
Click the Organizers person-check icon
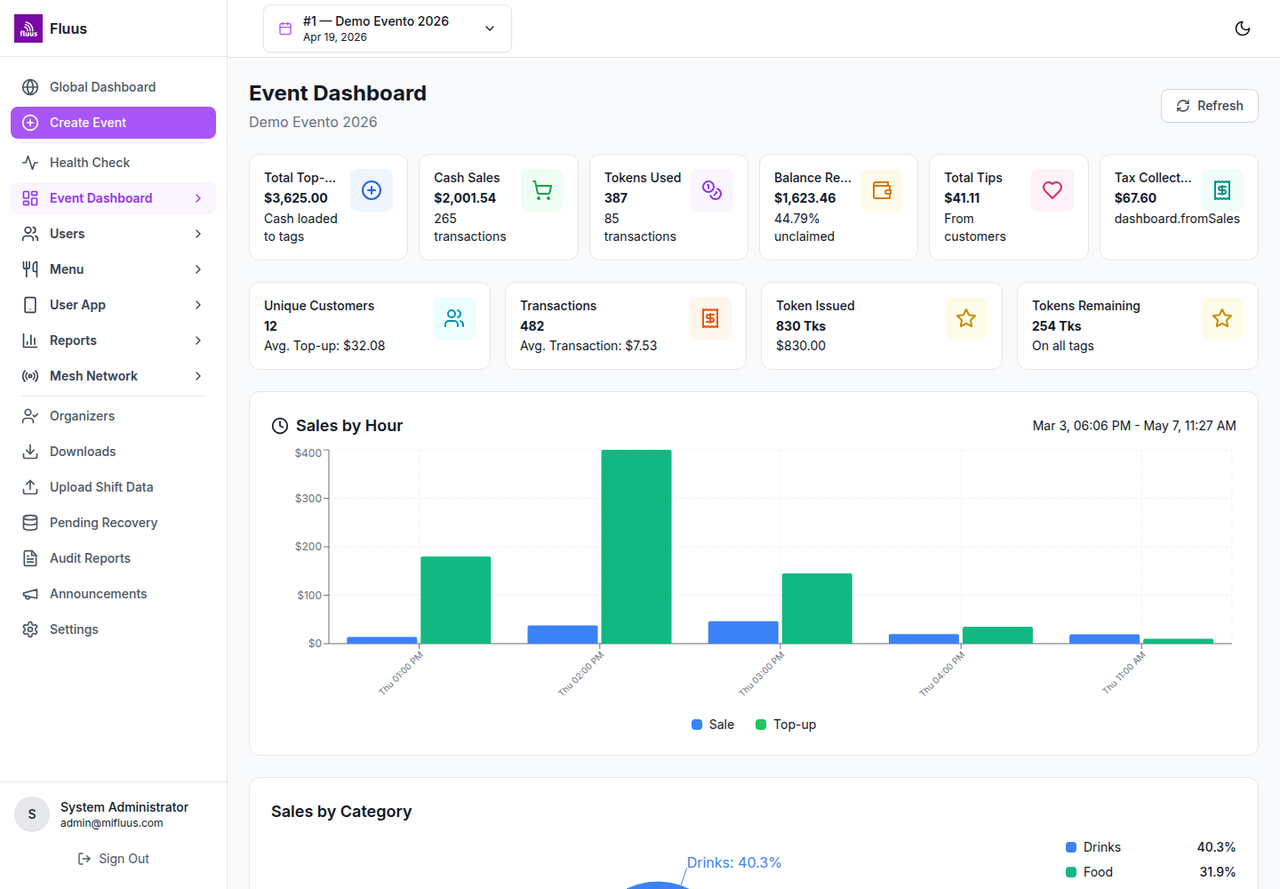tap(30, 416)
